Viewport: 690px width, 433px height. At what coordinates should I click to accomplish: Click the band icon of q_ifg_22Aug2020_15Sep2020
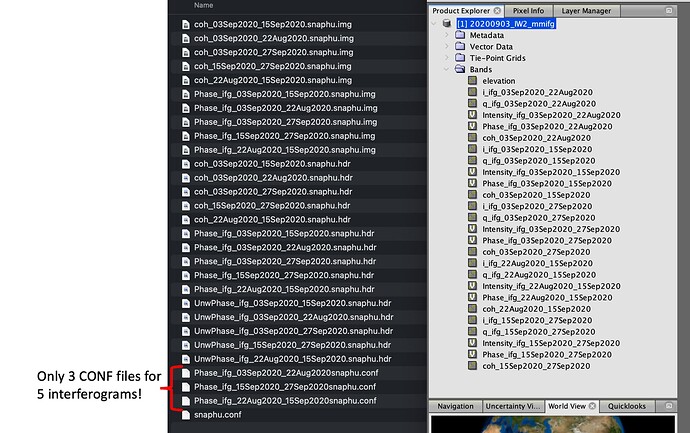click(472, 275)
